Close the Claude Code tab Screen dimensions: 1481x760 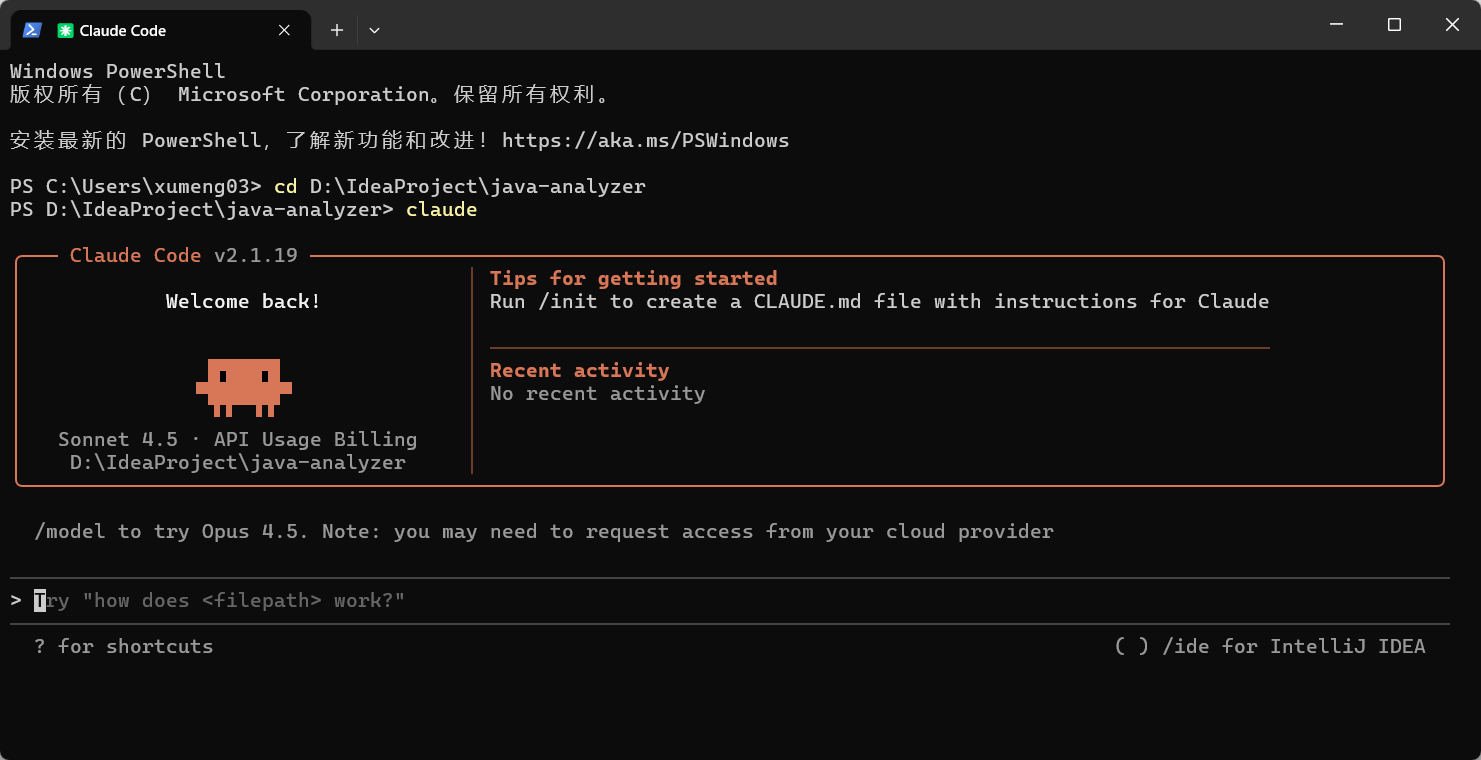click(x=284, y=30)
